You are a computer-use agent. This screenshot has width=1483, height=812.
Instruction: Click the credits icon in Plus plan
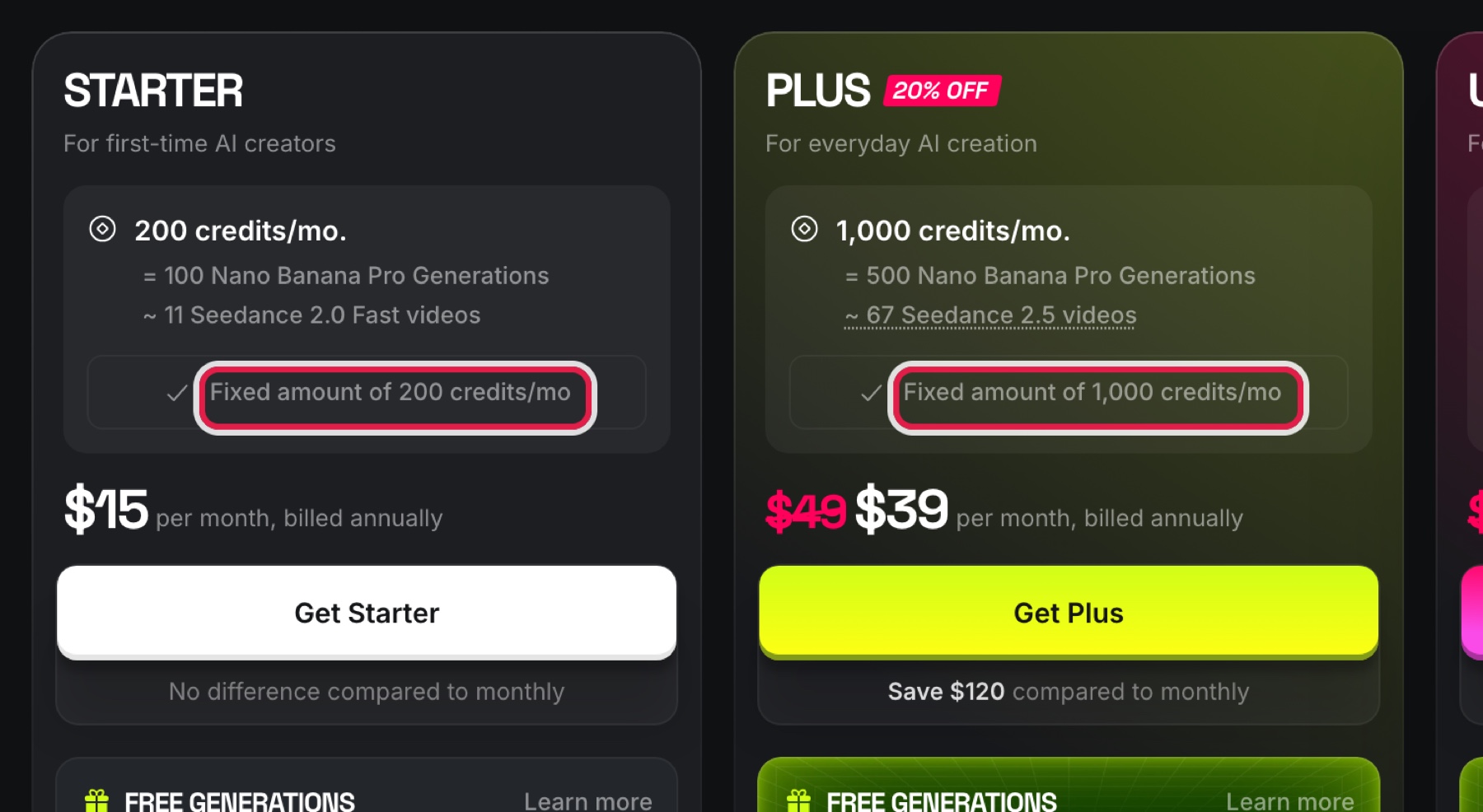[804, 229]
